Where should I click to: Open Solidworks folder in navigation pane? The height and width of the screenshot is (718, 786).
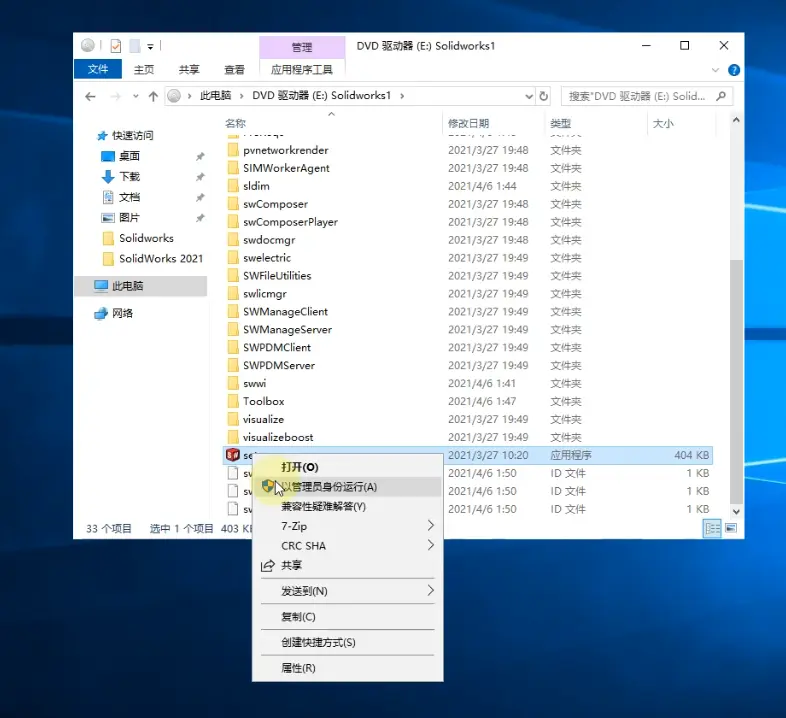146,238
